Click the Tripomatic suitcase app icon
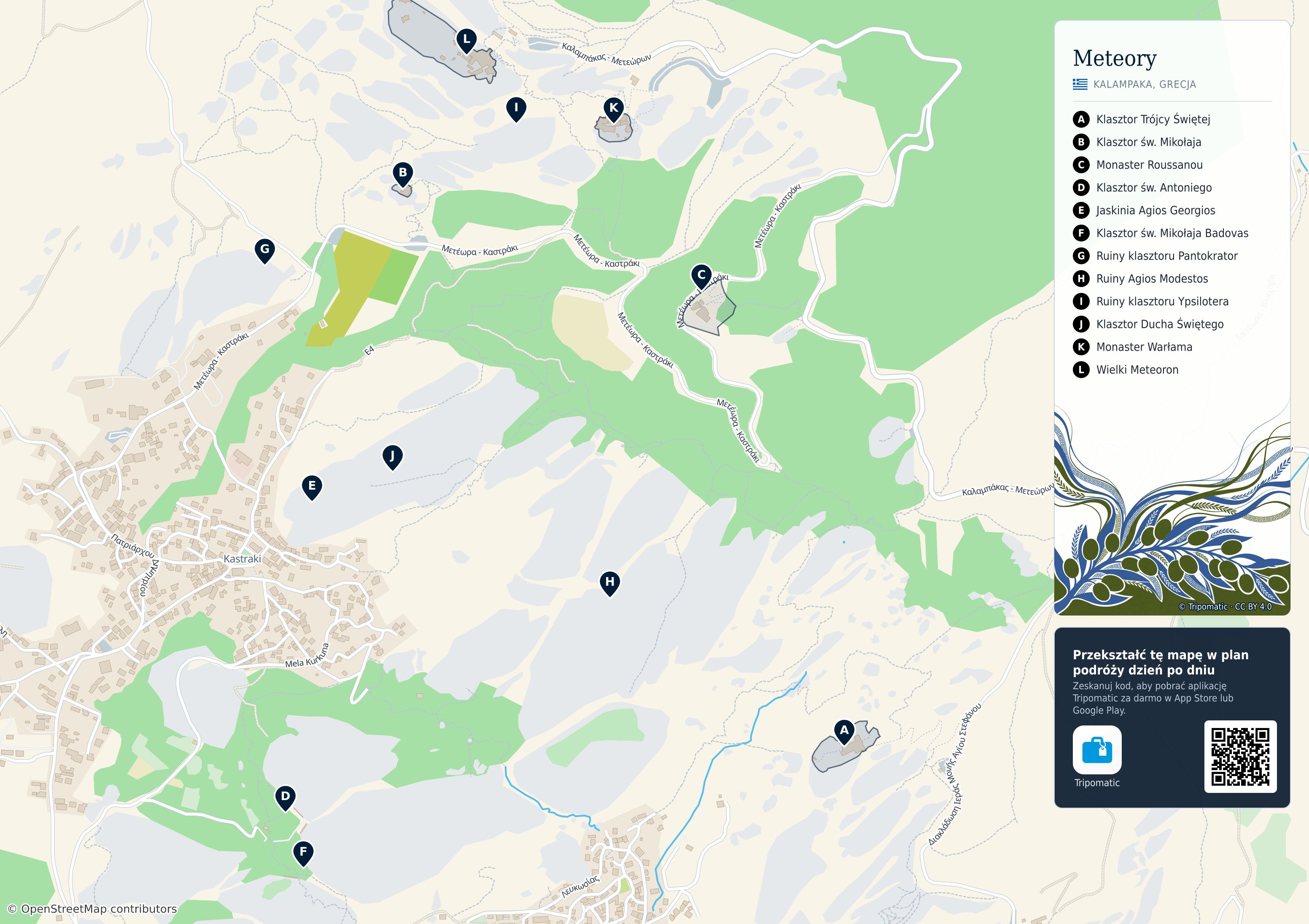Image resolution: width=1309 pixels, height=924 pixels. coord(1097,749)
